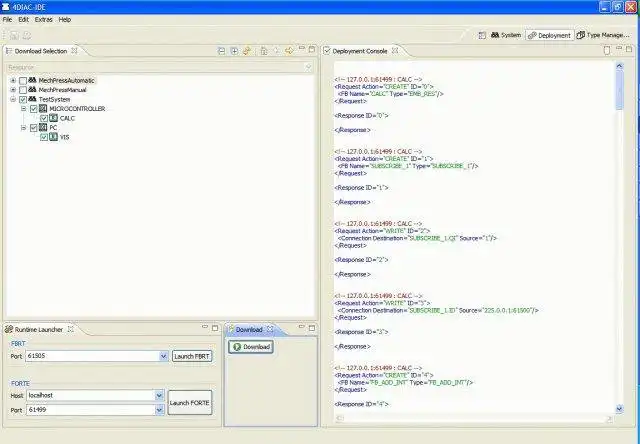Maximize the Deployment Console panel
Image resolution: width=640 pixels, height=444 pixels.
[x=629, y=49]
